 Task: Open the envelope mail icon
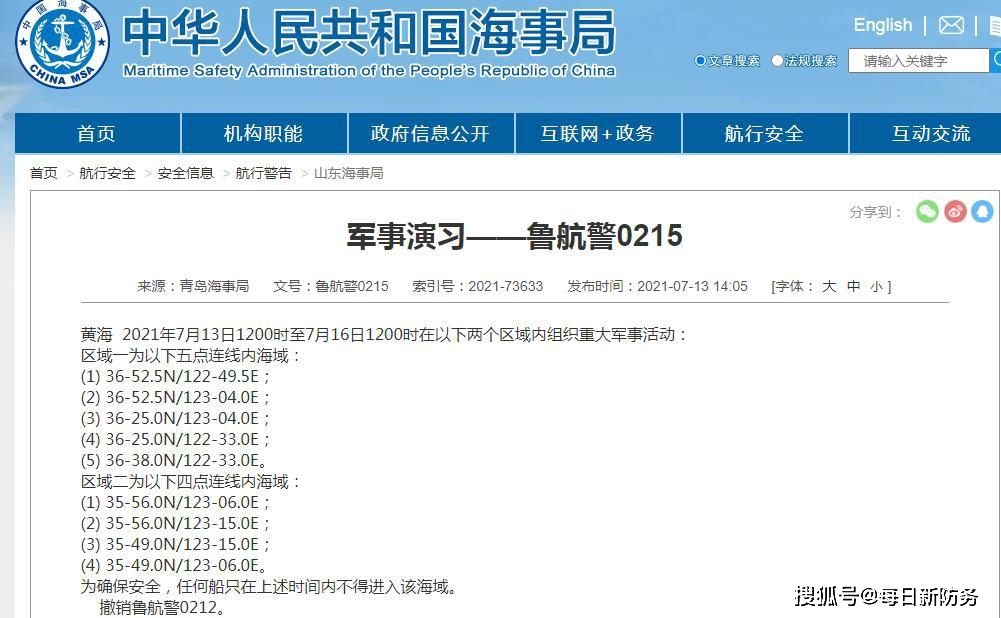951,25
